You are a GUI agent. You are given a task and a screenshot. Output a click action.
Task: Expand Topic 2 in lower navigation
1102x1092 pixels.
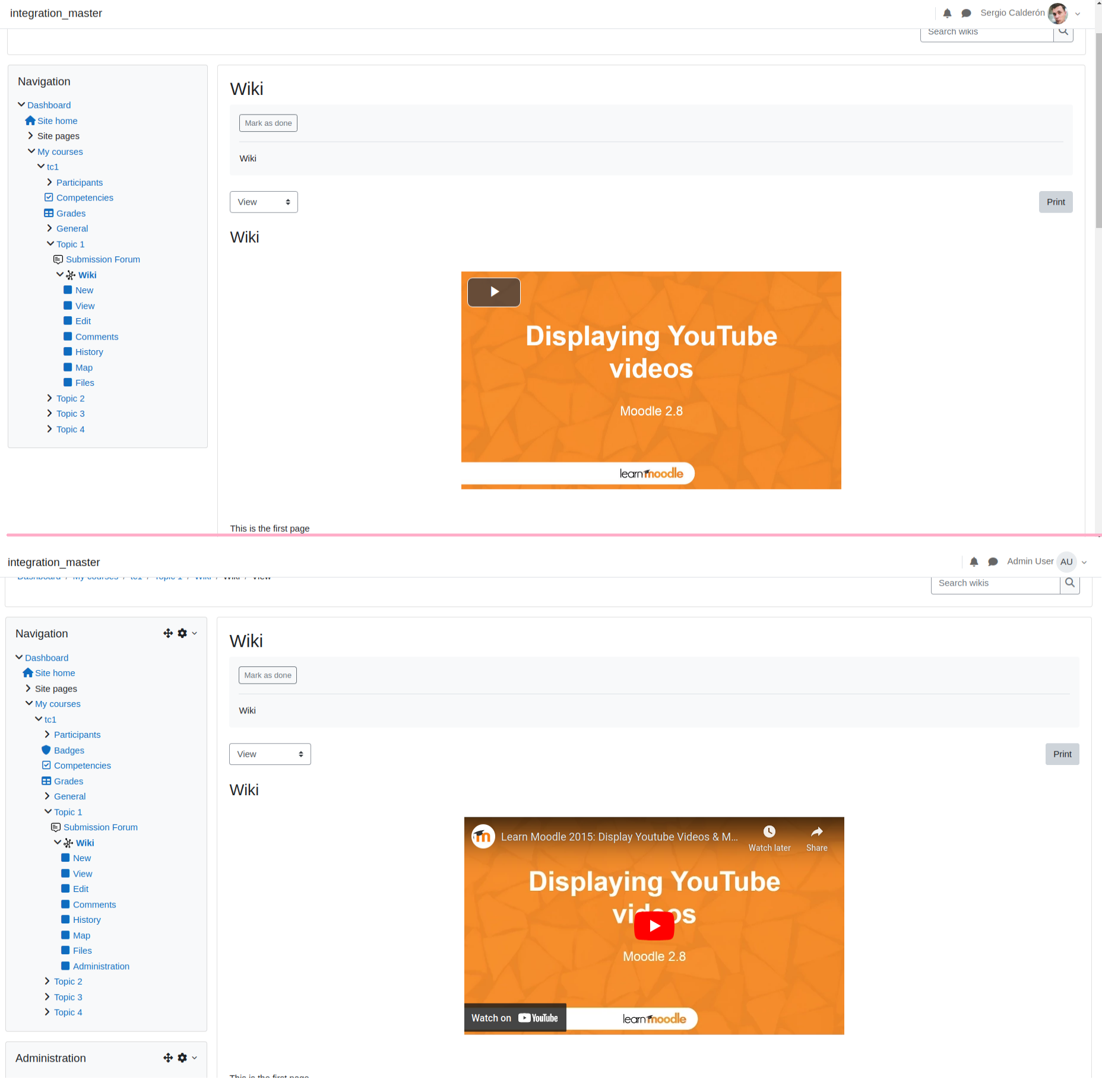[47, 981]
